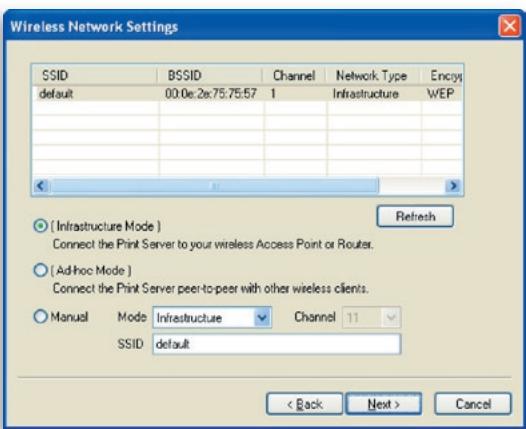This screenshot has height=429, width=526.
Task: Sort by the SSID column header
Action: point(95,75)
